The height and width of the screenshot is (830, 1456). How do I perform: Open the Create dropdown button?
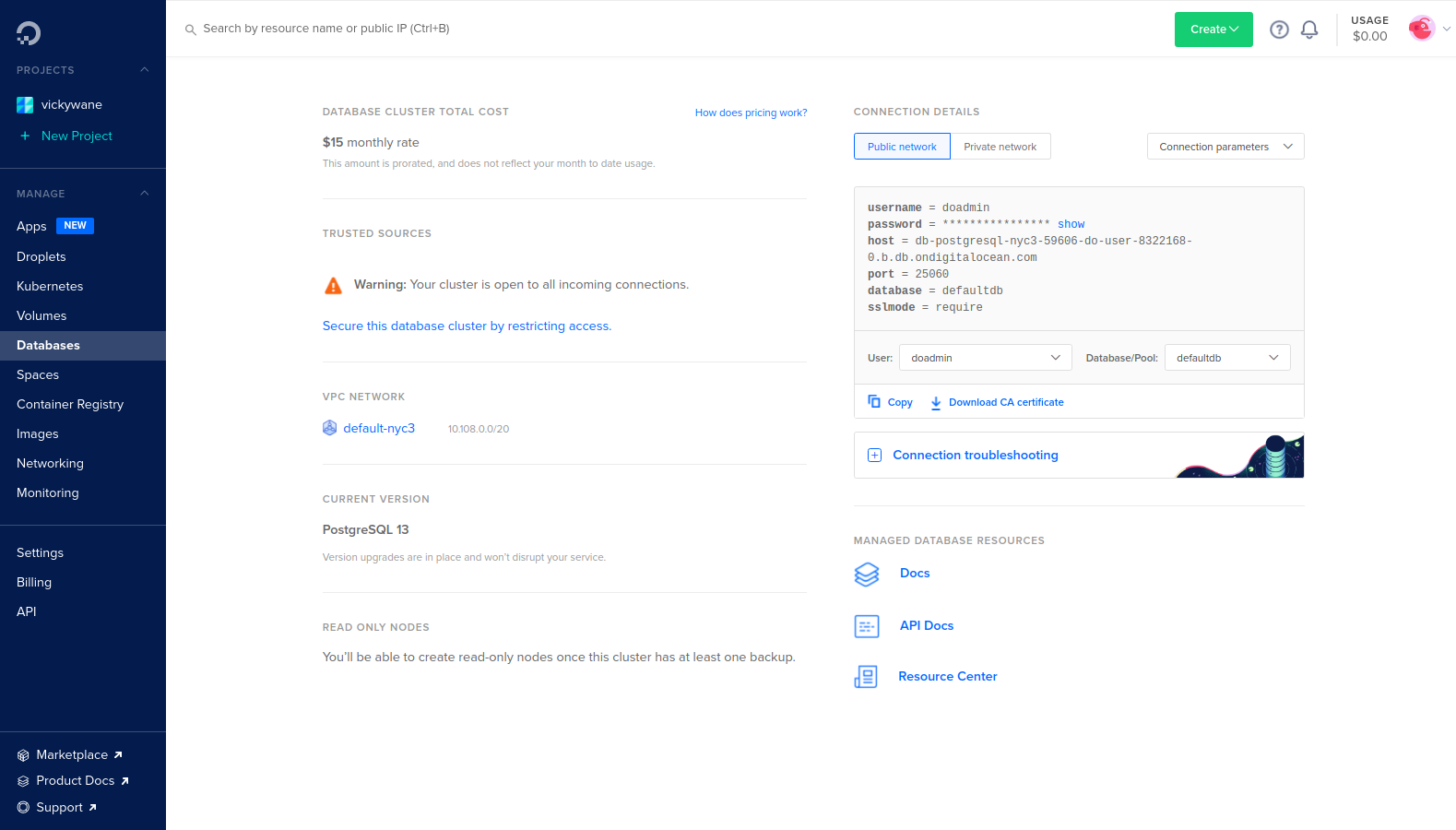pyautogui.click(x=1213, y=30)
